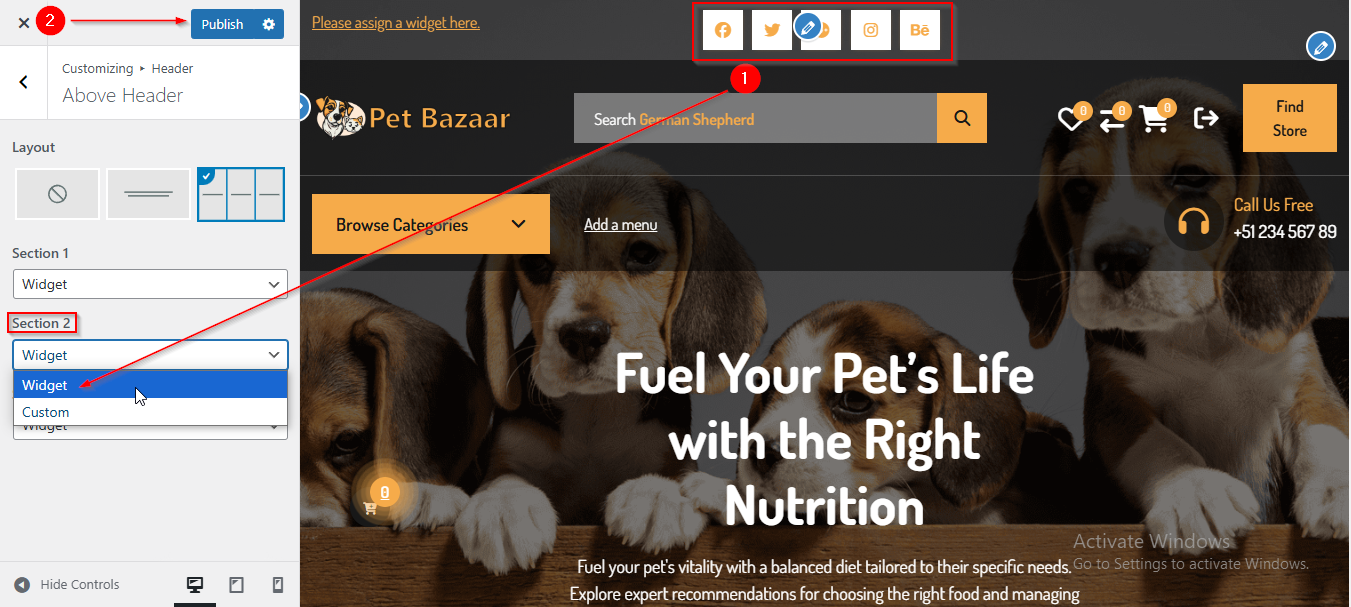Click the login arrow icon
The height and width of the screenshot is (607, 1351).
click(x=1207, y=119)
